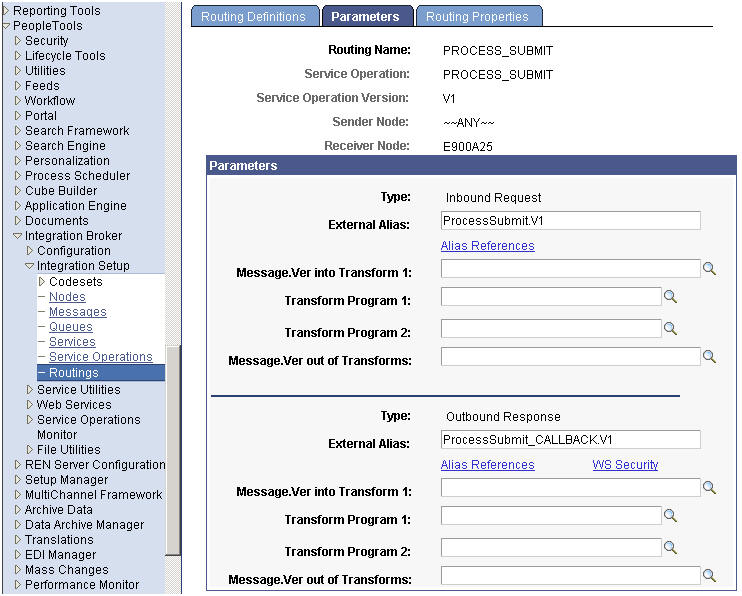Expand the Personalization folder
Screen dimensions: 742x596
point(18,161)
